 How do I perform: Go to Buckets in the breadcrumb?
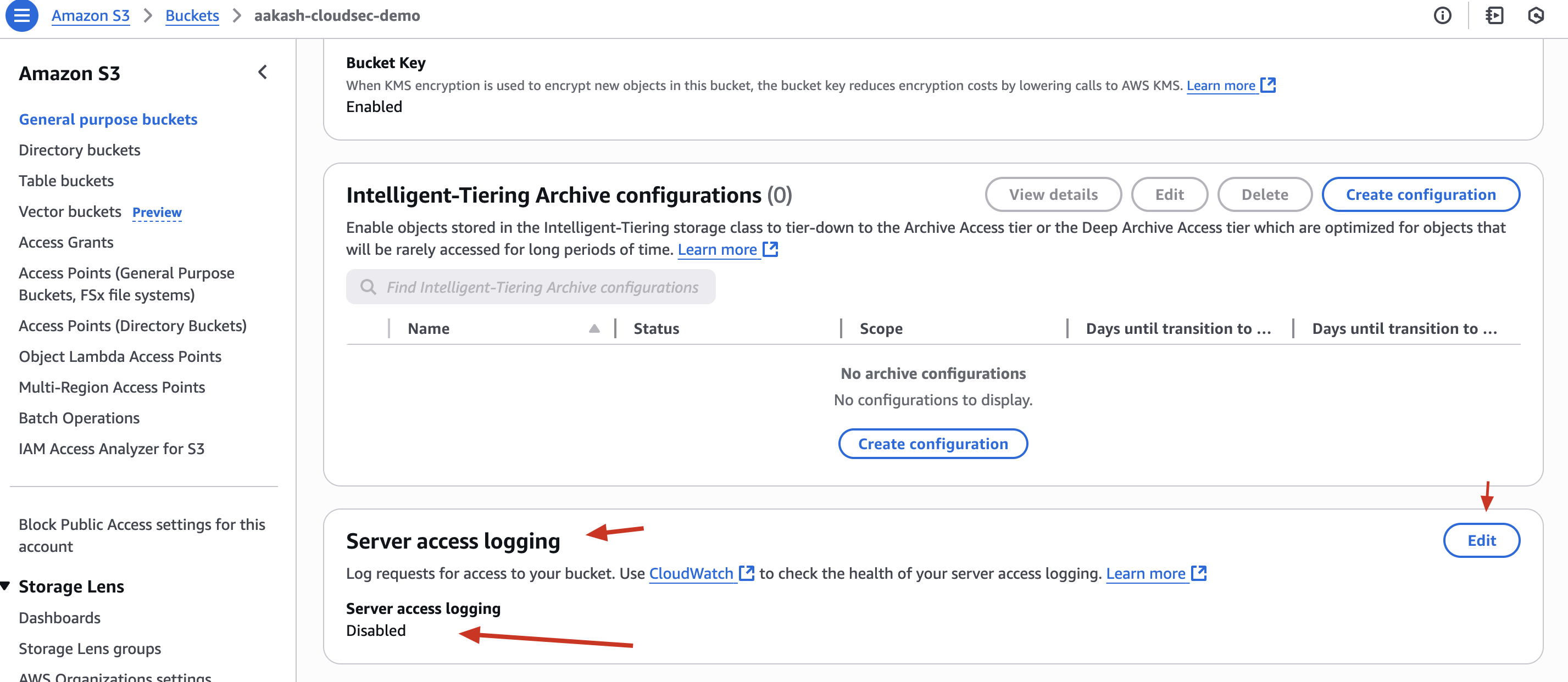192,15
